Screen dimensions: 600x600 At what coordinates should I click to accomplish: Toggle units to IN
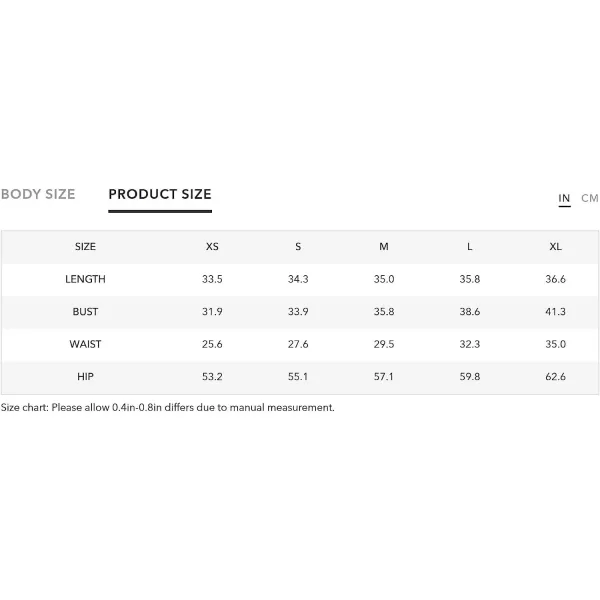(564, 198)
